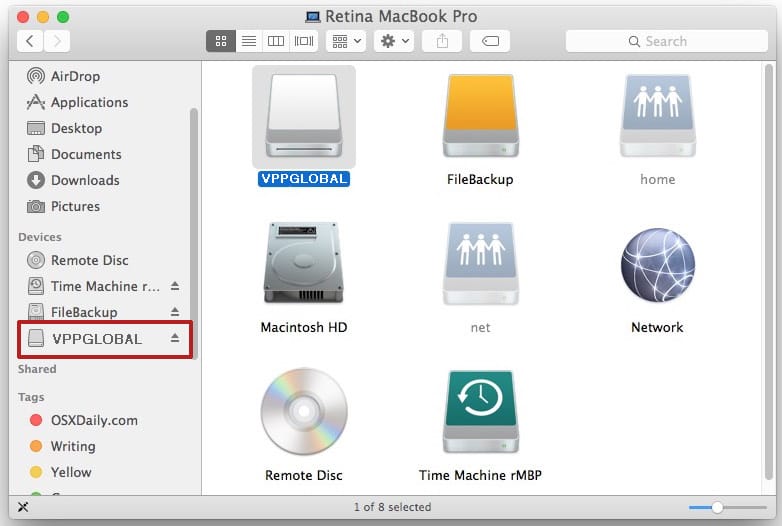This screenshot has height=526, width=782.
Task: Focus the Search field
Action: (666, 41)
